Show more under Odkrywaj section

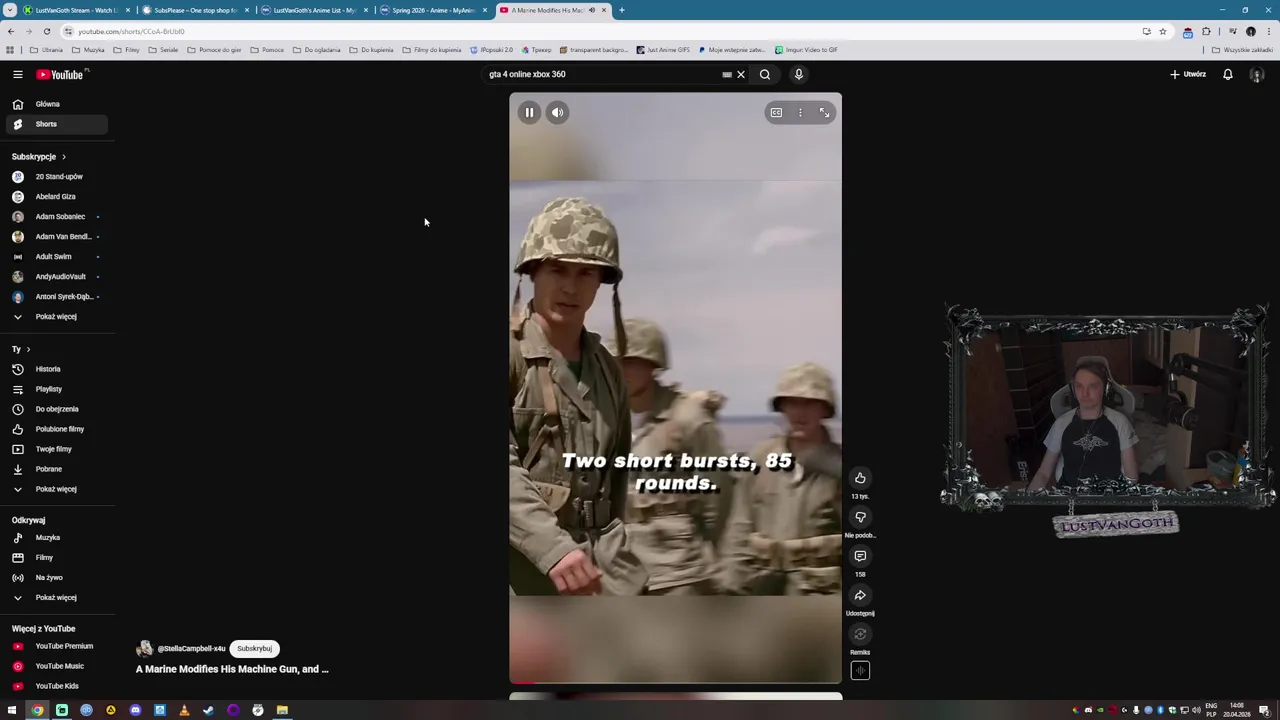click(x=56, y=598)
